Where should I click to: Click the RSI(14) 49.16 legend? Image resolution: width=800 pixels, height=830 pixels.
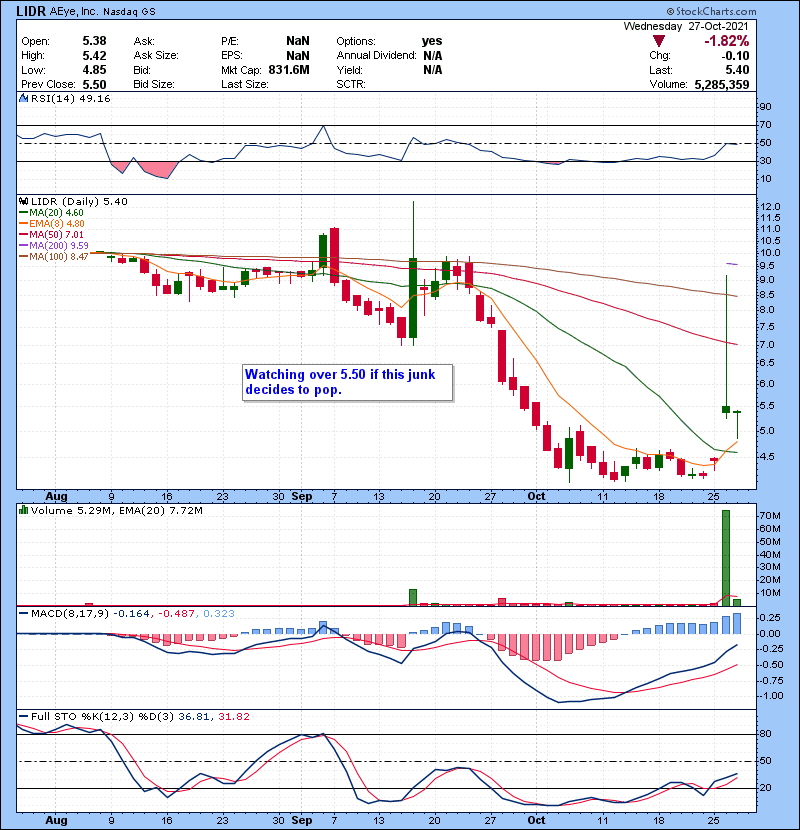coord(70,98)
